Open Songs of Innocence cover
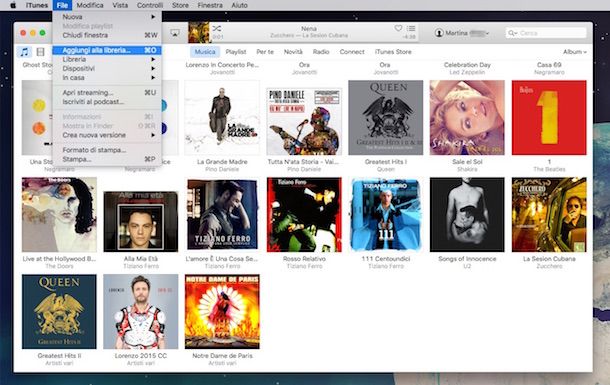Image resolution: width=610 pixels, height=385 pixels. (x=467, y=215)
